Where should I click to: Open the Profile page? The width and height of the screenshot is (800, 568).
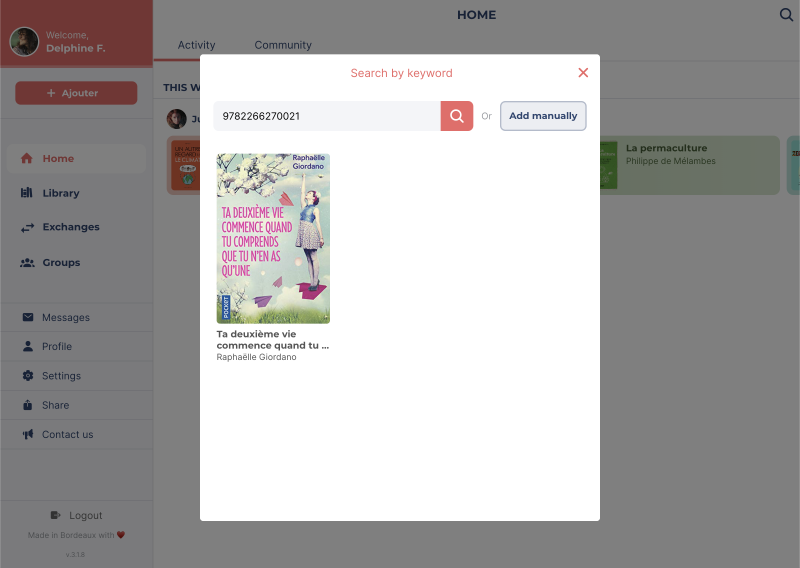click(77, 347)
